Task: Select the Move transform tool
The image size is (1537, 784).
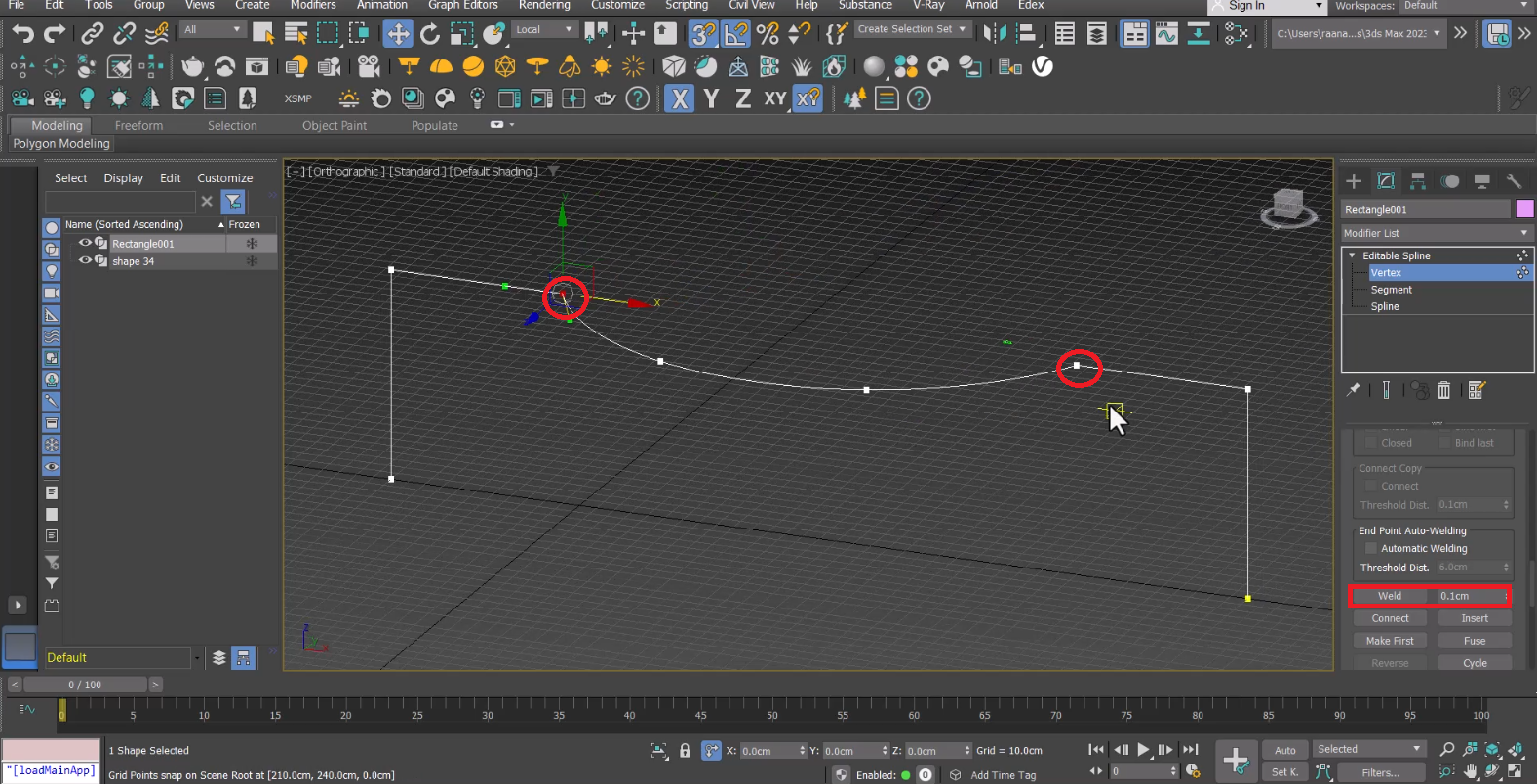Action: [x=398, y=34]
